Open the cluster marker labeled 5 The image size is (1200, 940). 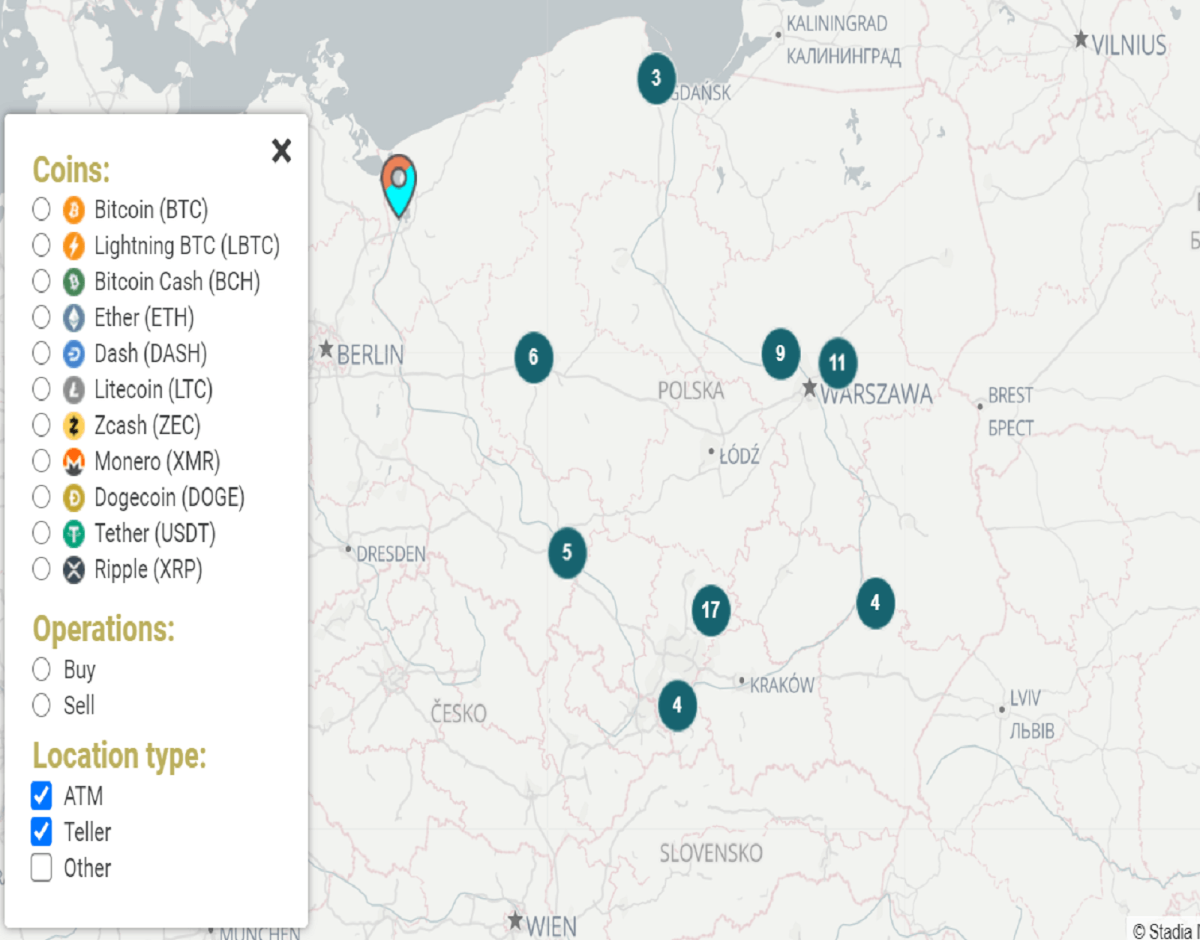pyautogui.click(x=567, y=552)
